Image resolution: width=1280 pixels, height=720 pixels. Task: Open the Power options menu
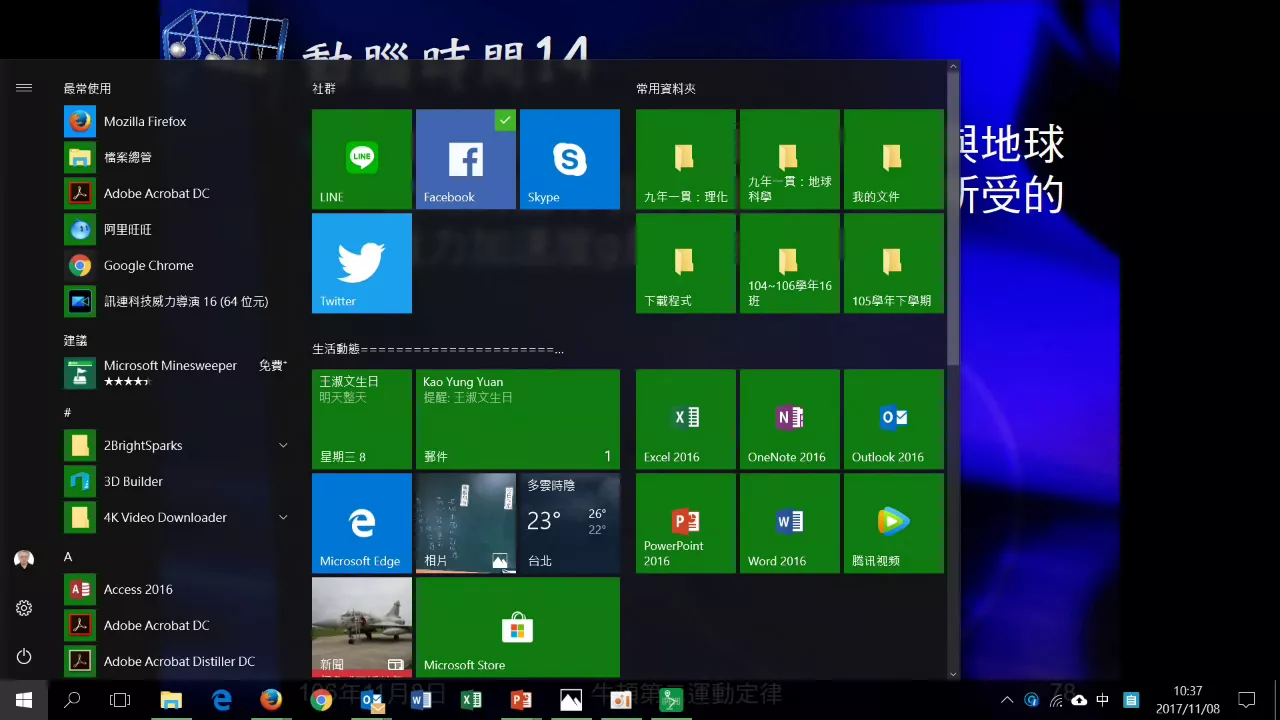point(24,657)
